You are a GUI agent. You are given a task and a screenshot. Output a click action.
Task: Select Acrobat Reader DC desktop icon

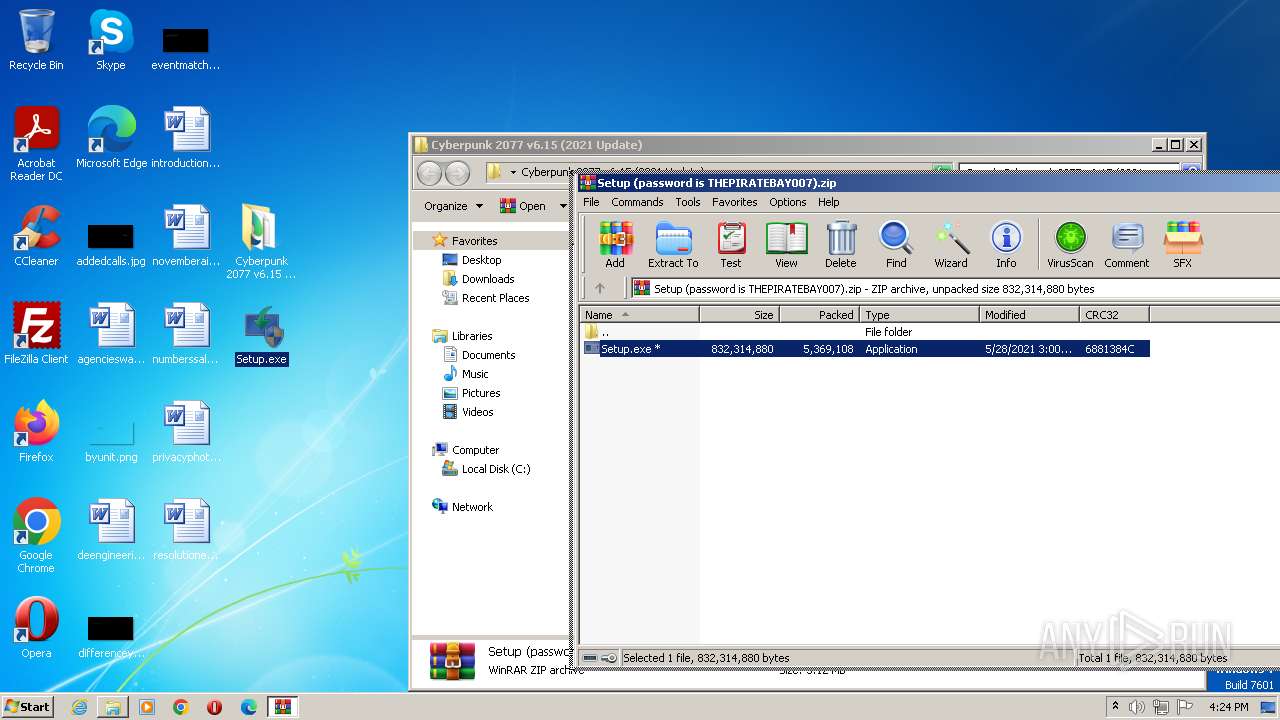36,144
